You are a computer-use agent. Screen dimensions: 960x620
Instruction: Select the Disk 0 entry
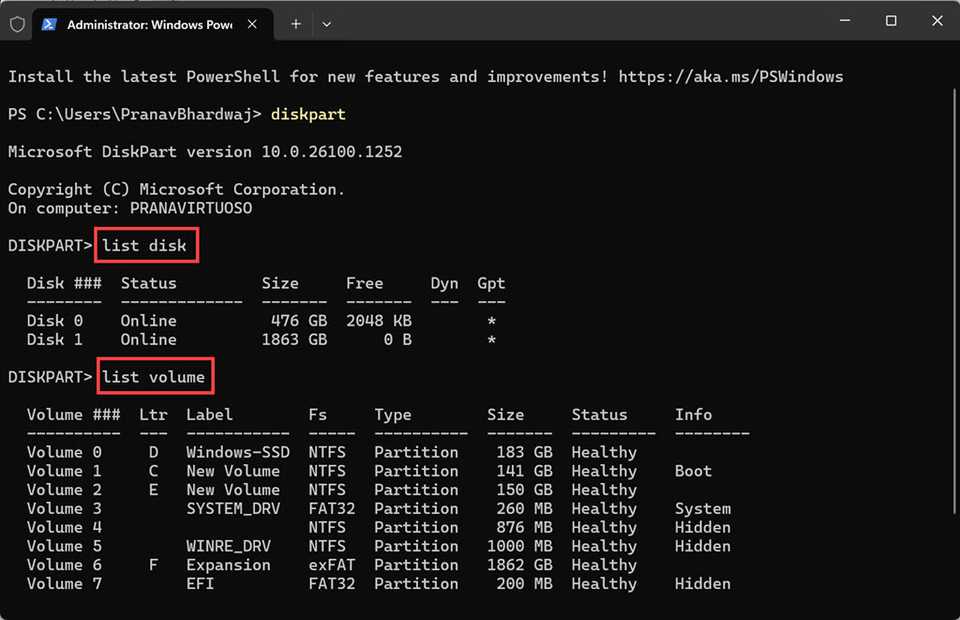[x=54, y=320]
